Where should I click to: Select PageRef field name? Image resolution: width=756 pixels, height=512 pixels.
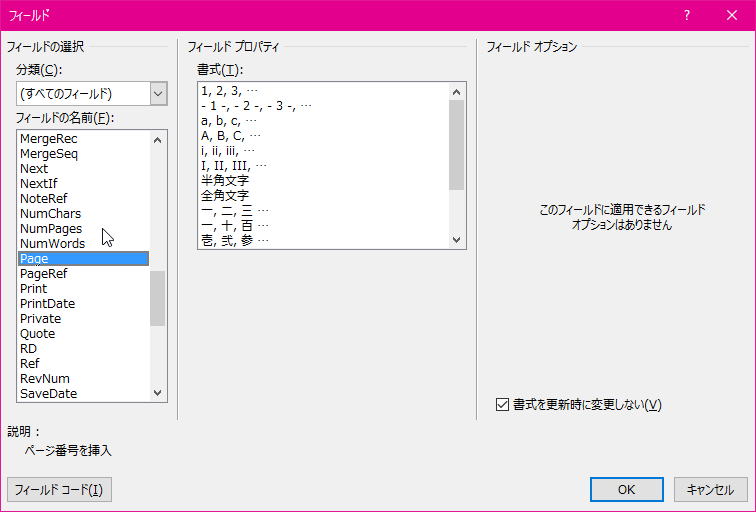click(x=83, y=274)
